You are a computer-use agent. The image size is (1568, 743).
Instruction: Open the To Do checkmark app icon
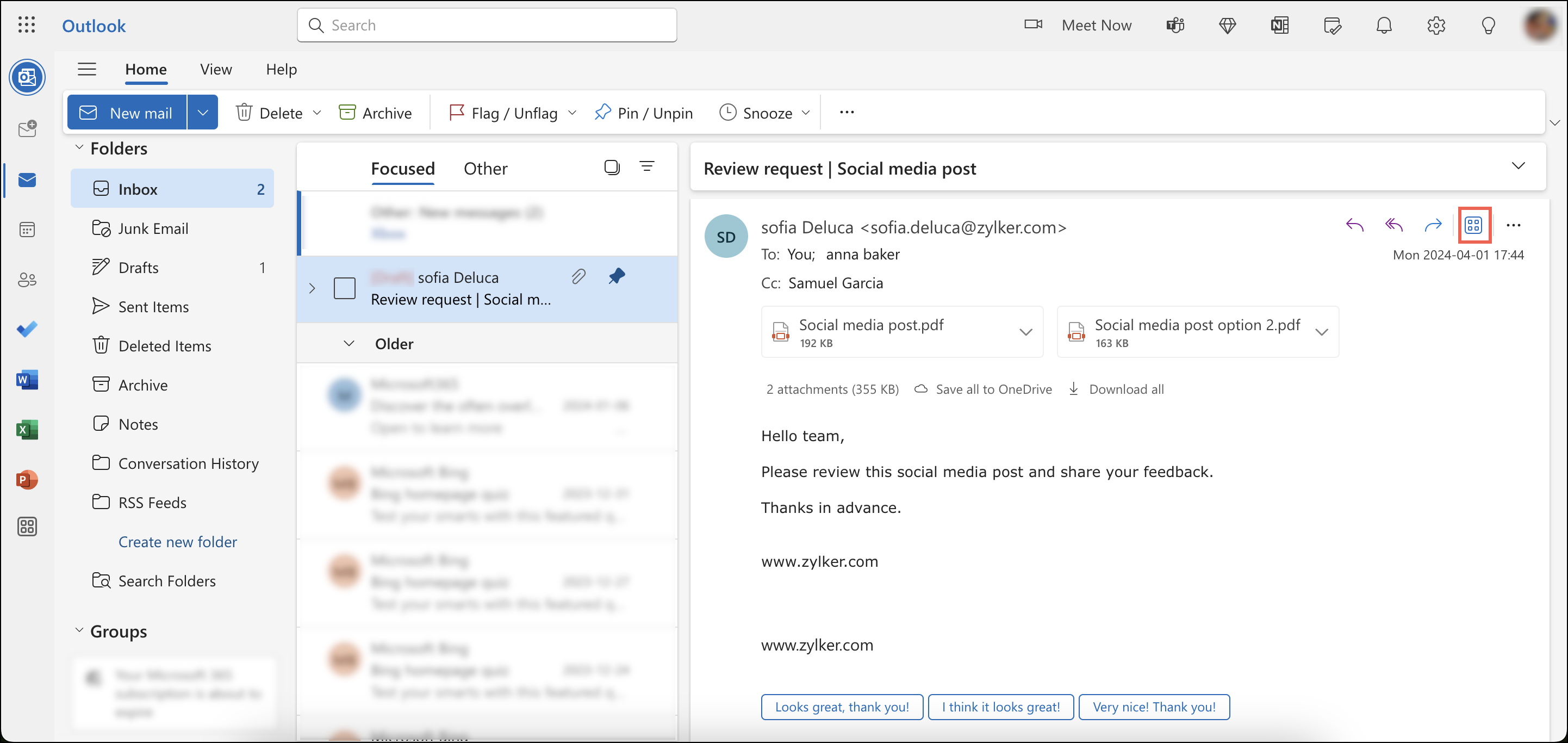tap(27, 330)
